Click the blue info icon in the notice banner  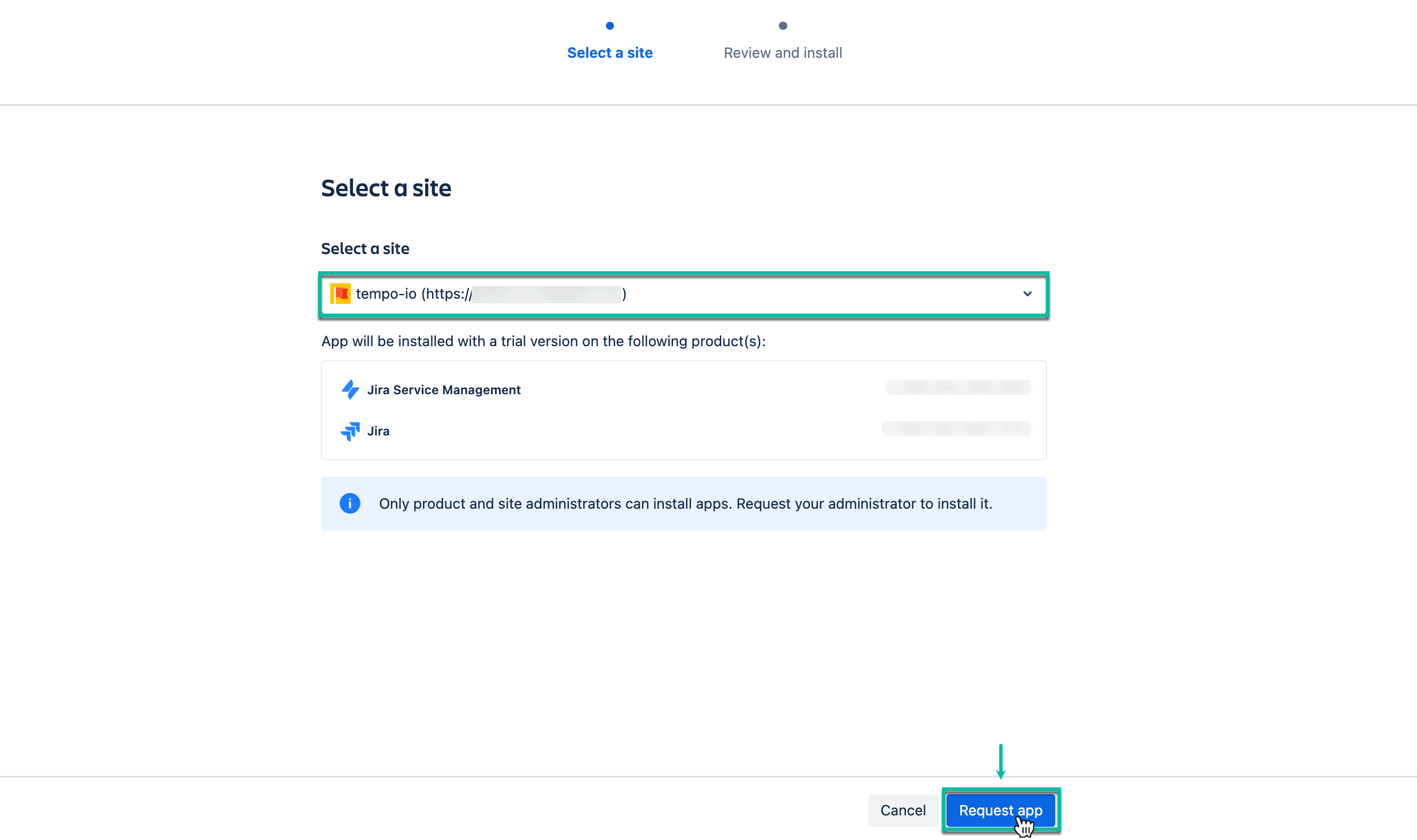350,504
